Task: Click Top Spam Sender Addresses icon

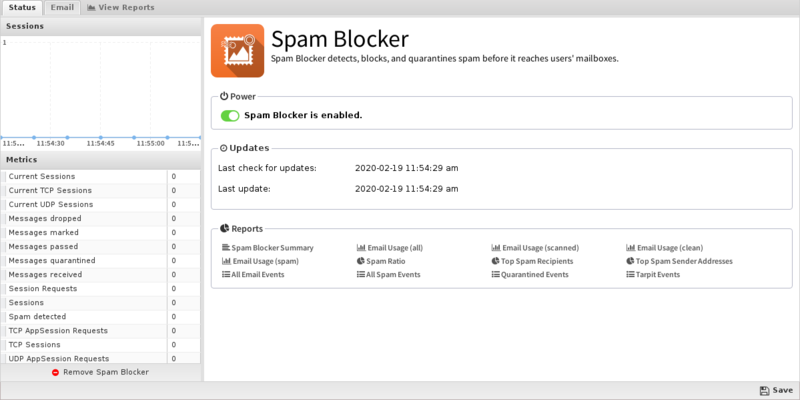Action: coord(631,261)
